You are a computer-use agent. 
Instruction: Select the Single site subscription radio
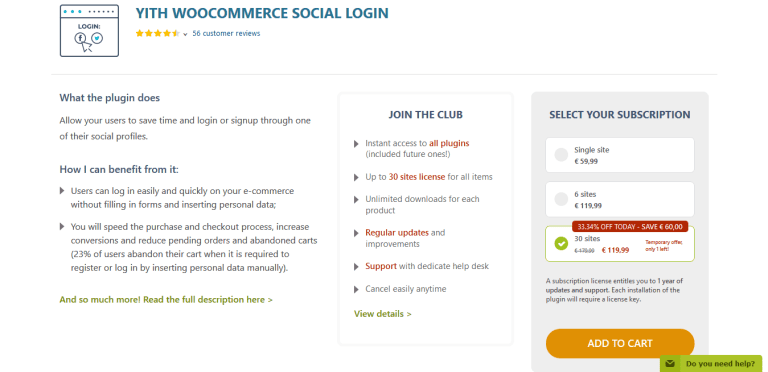pos(561,155)
